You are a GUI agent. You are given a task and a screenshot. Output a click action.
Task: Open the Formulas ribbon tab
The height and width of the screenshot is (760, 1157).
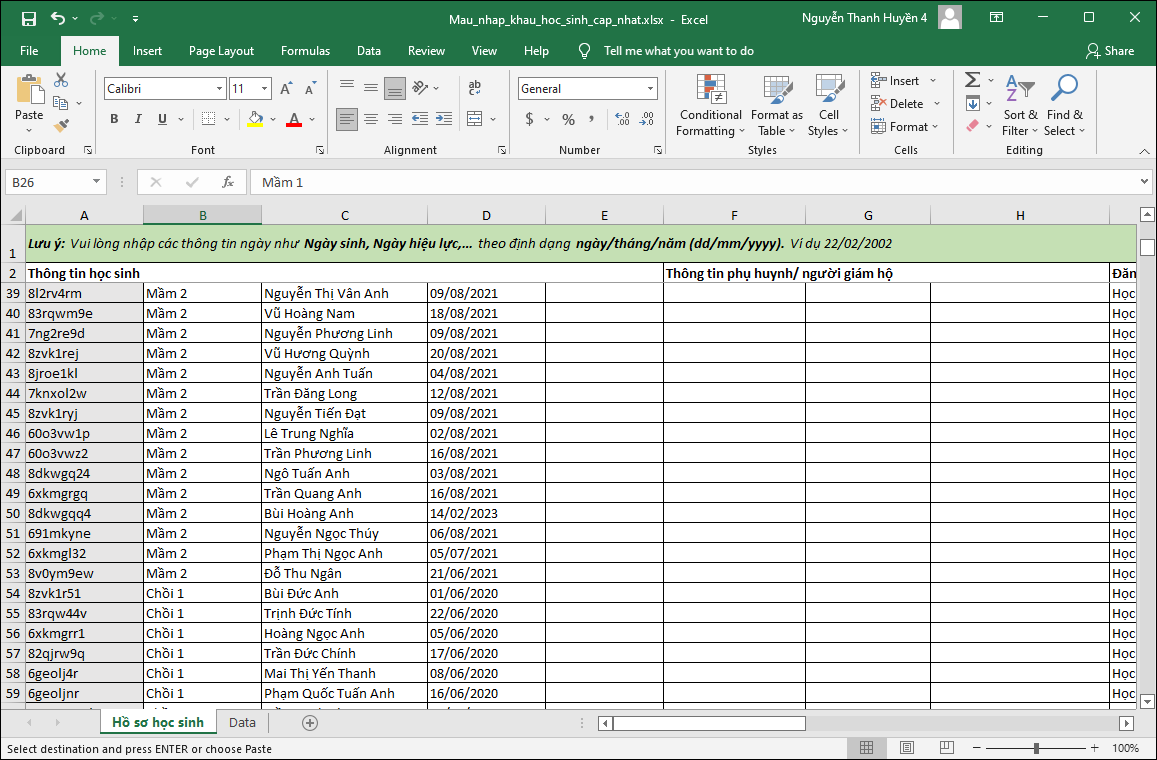click(x=305, y=51)
